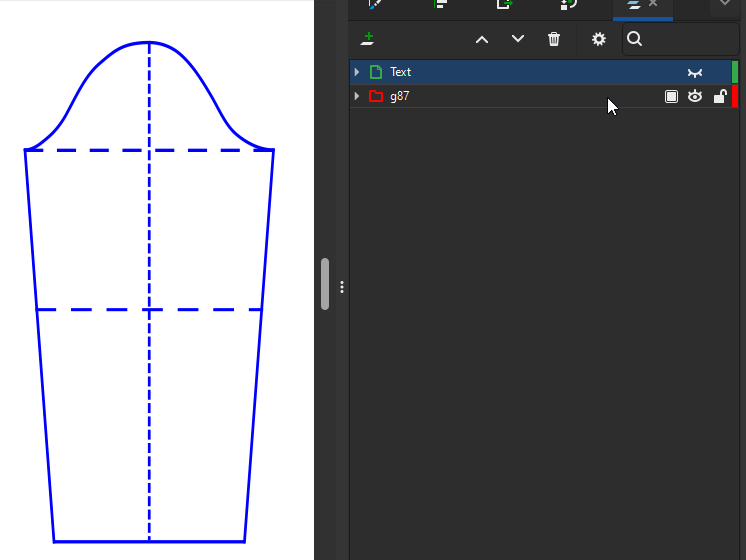Open the dock panel dropdown chevron

[x=725, y=3]
